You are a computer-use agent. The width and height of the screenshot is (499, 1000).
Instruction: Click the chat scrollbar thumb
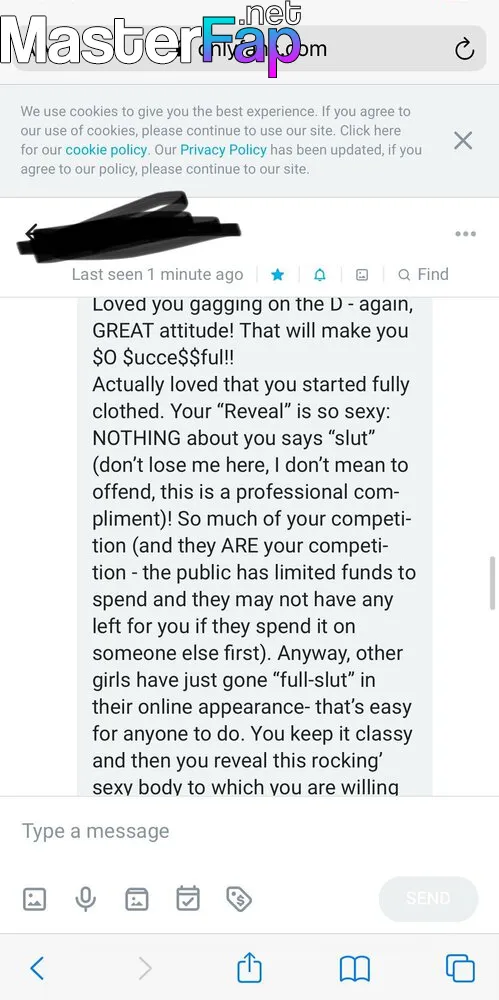[x=492, y=582]
